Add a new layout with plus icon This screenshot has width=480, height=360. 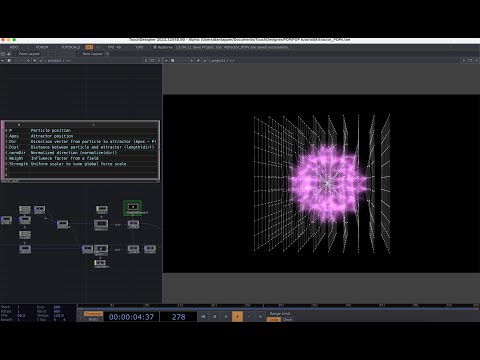(107, 54)
